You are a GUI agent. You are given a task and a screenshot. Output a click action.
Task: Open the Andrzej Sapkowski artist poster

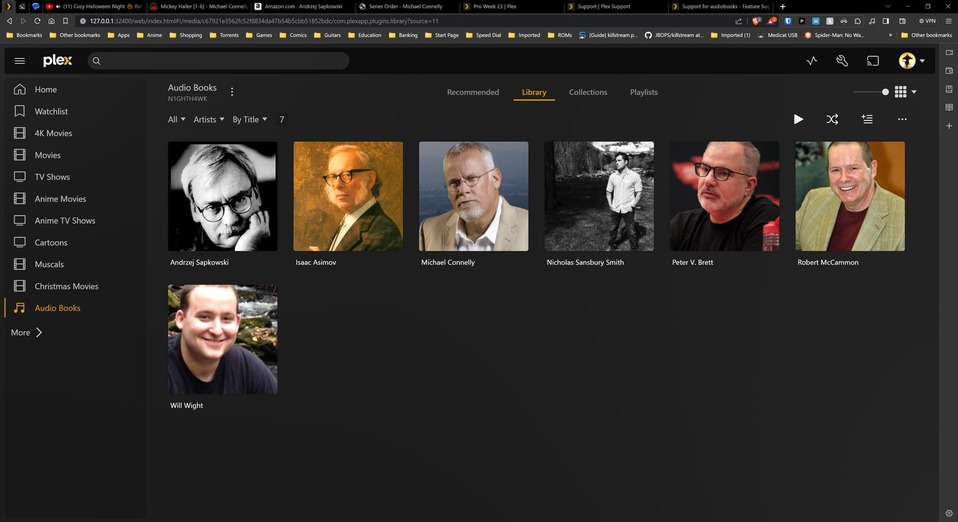[222, 196]
